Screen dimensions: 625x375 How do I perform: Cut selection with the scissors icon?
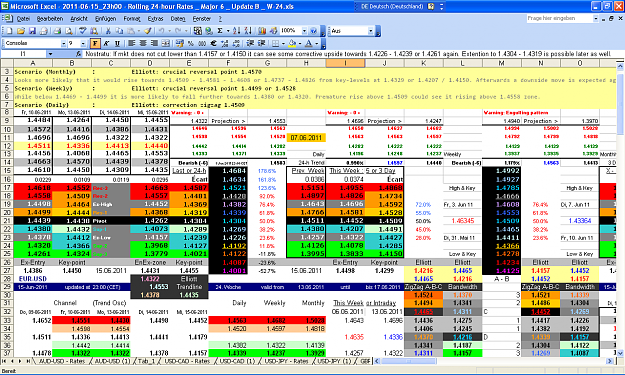(x=108, y=31)
